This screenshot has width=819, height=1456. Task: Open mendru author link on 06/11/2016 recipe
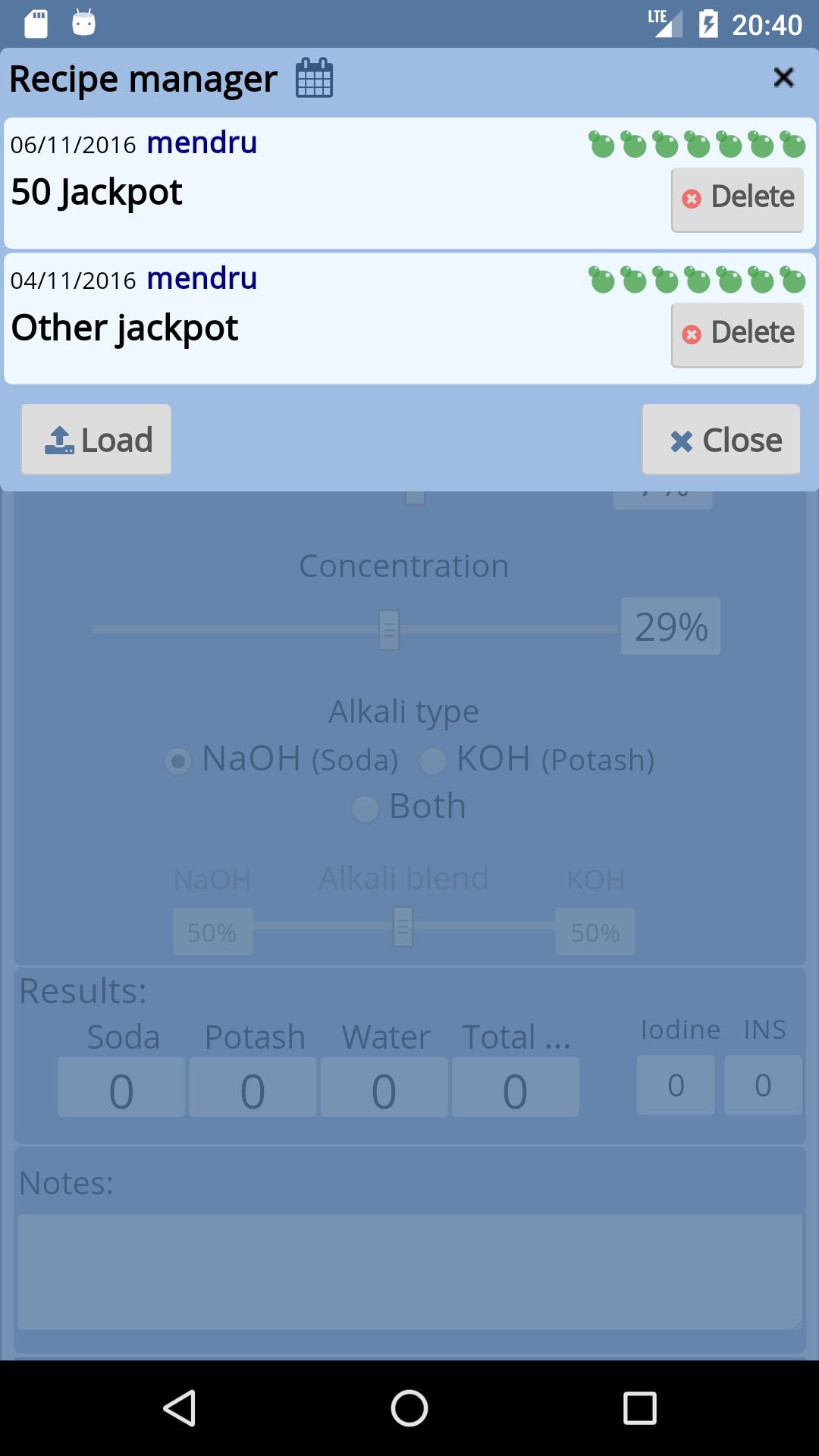(202, 143)
